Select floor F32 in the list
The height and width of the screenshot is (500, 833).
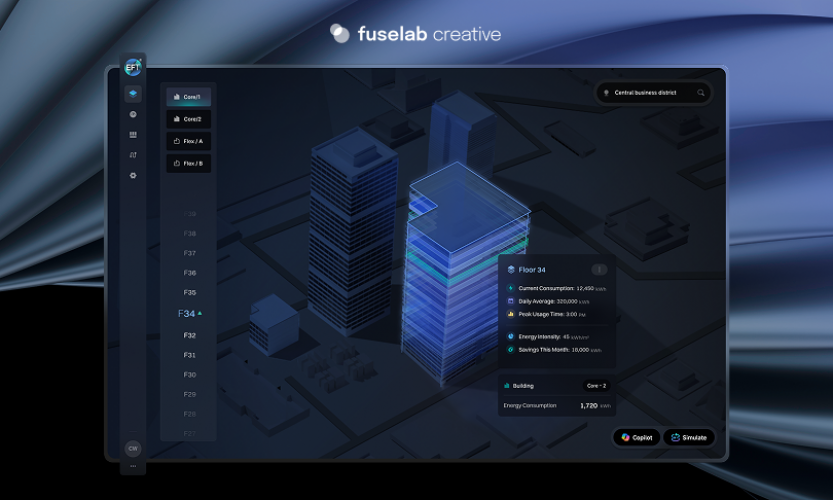pos(190,335)
